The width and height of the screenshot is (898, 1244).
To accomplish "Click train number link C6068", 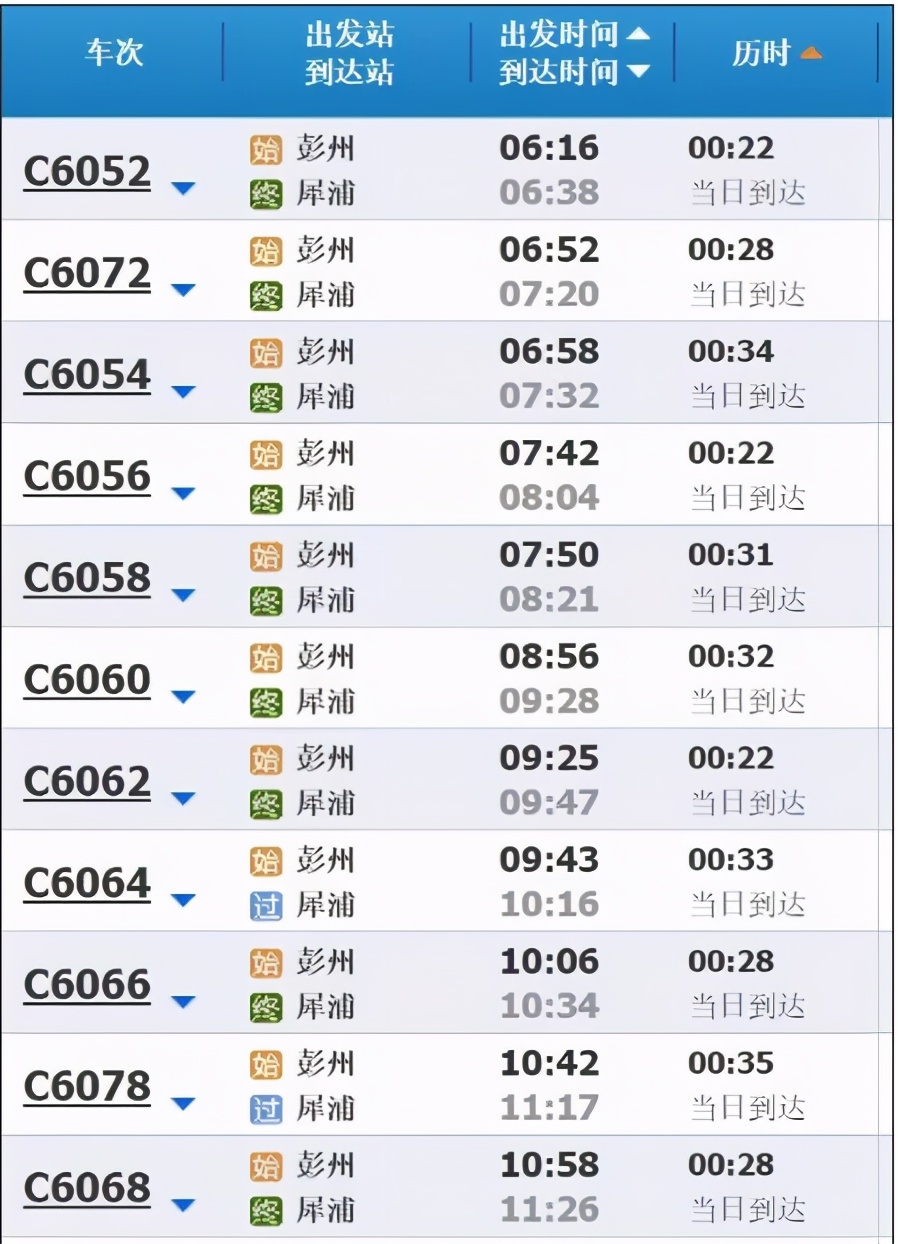I will click(87, 1188).
